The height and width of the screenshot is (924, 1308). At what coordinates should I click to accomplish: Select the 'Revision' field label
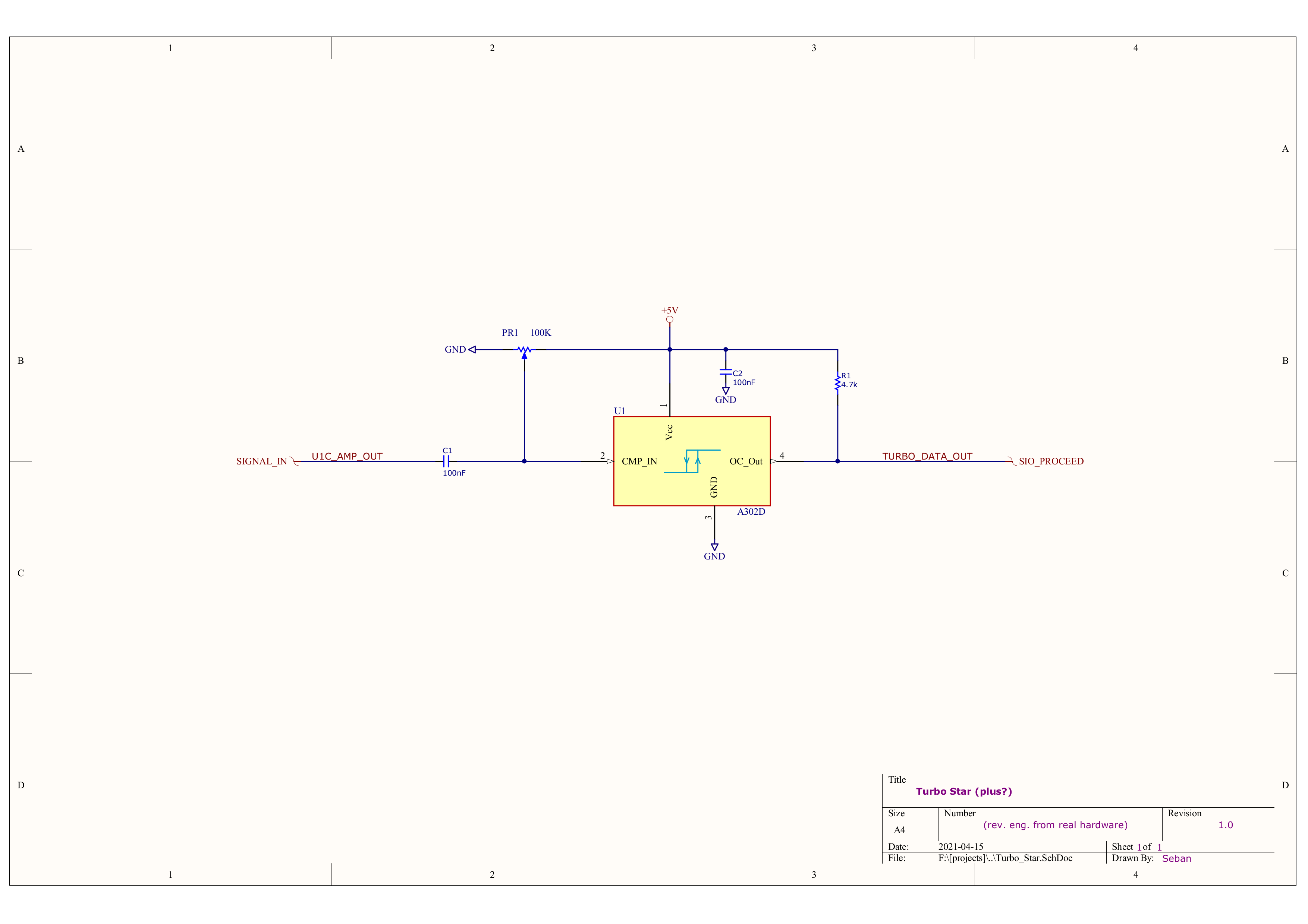pos(1184,813)
